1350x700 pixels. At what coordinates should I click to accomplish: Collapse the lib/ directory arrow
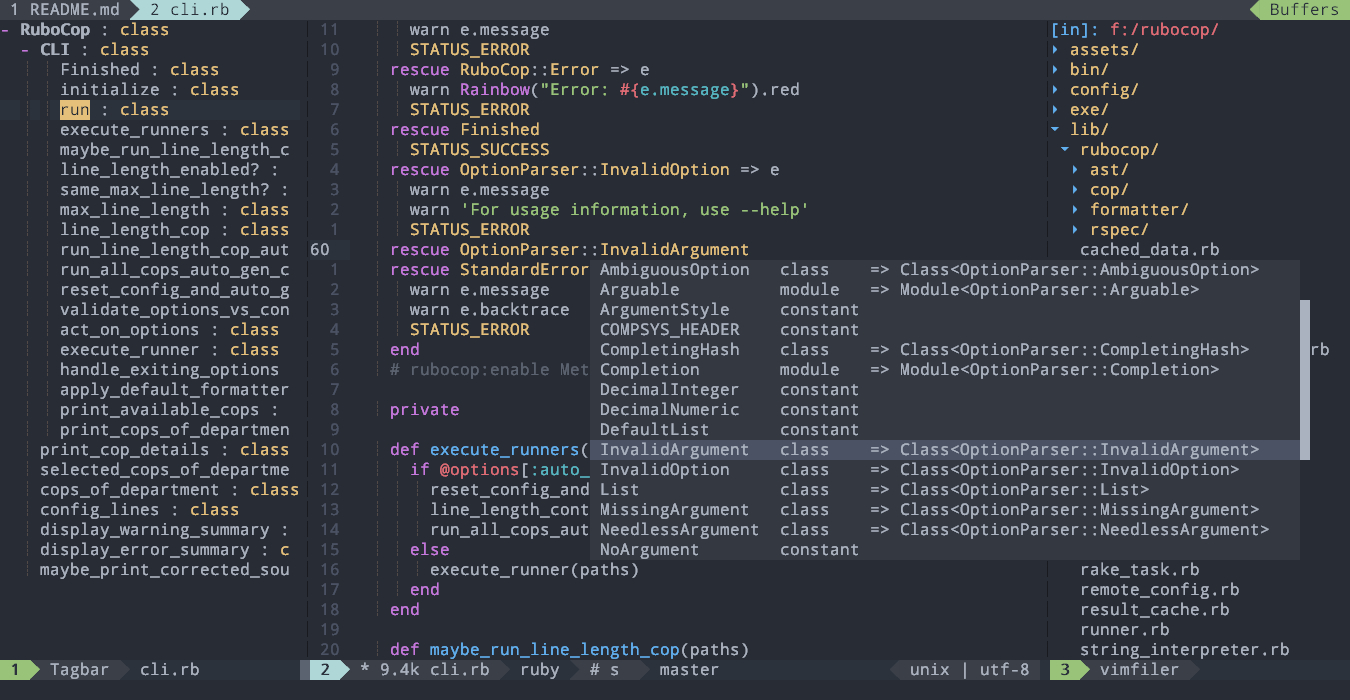pos(1056,130)
